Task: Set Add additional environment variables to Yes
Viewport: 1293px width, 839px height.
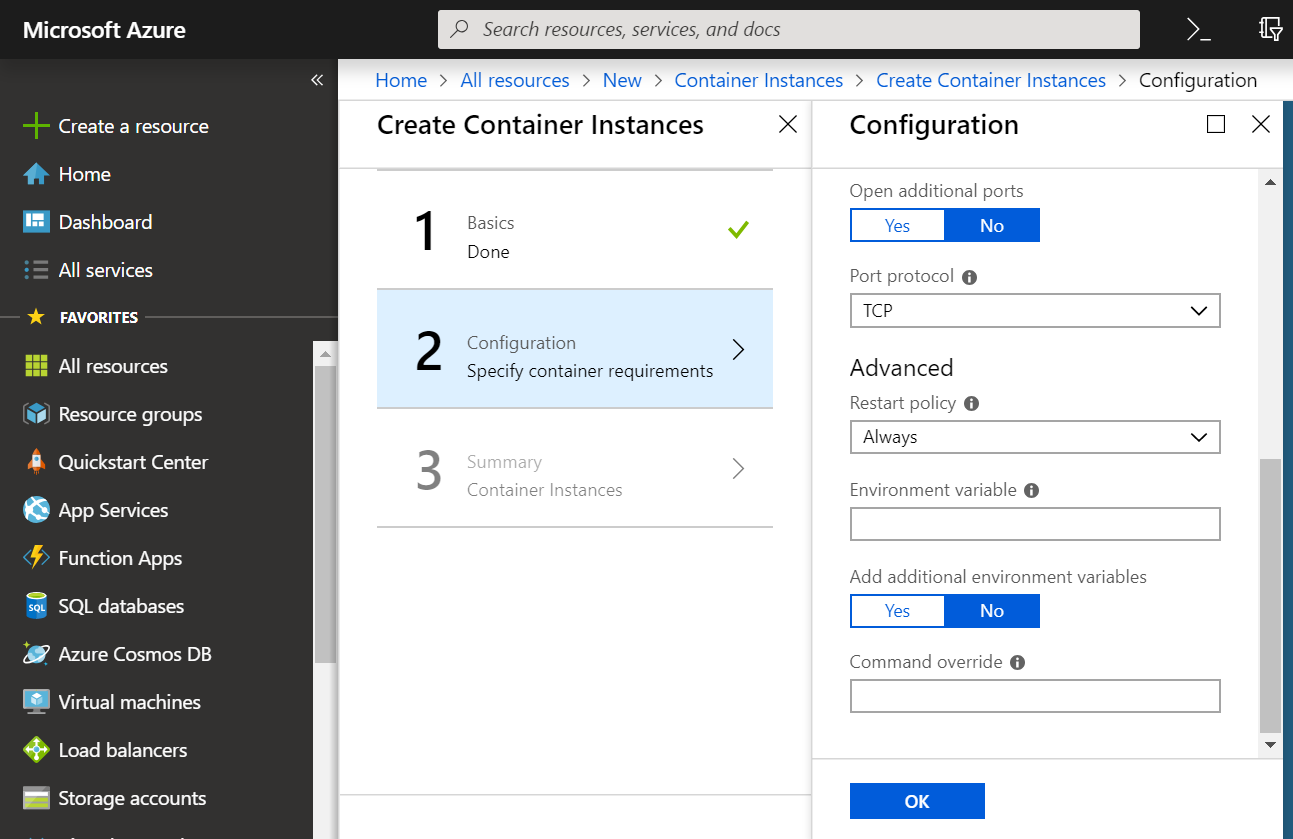Action: (x=897, y=611)
